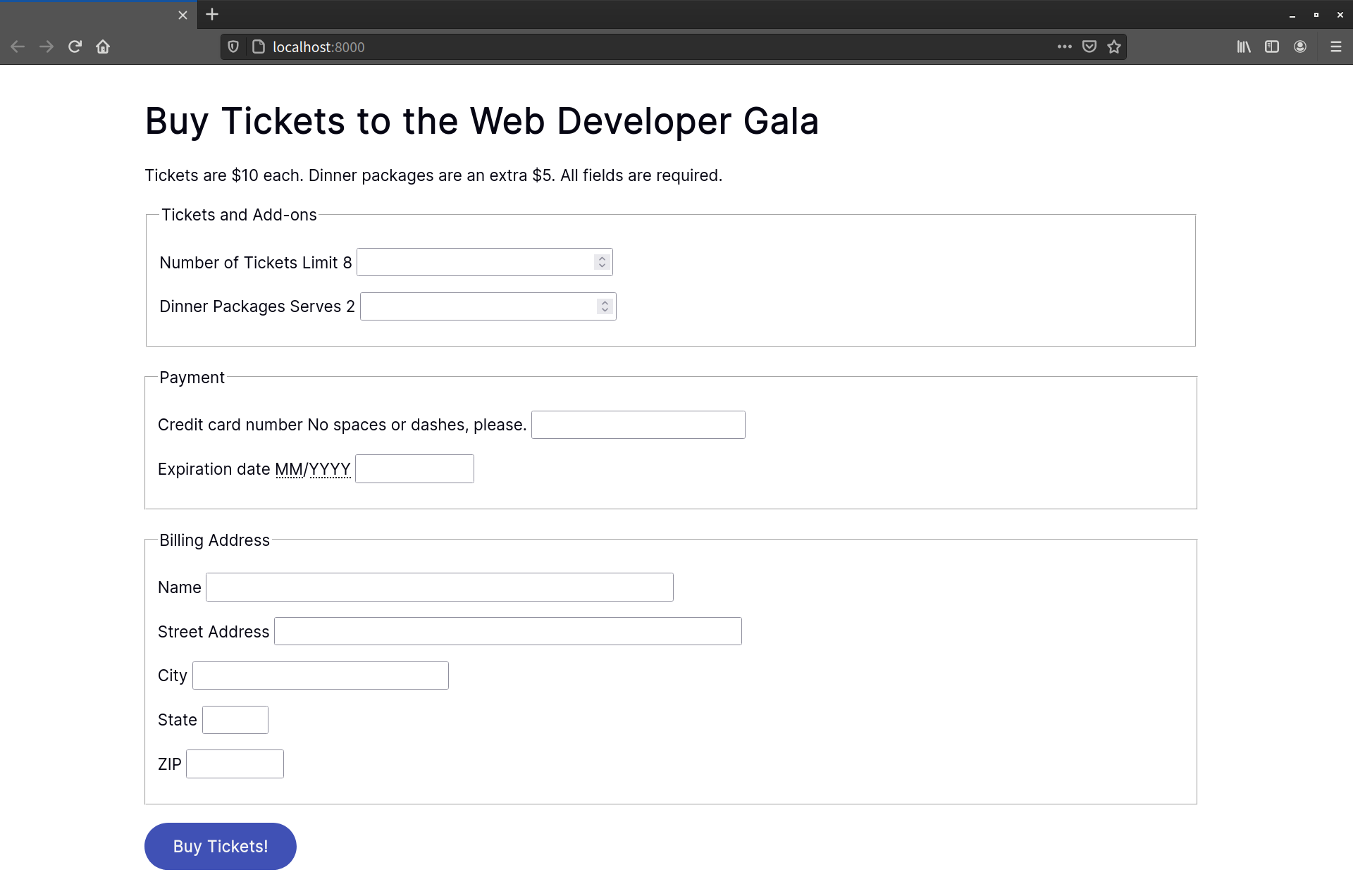Click inside the Credit card number field
This screenshot has width=1353, height=896.
[x=638, y=424]
